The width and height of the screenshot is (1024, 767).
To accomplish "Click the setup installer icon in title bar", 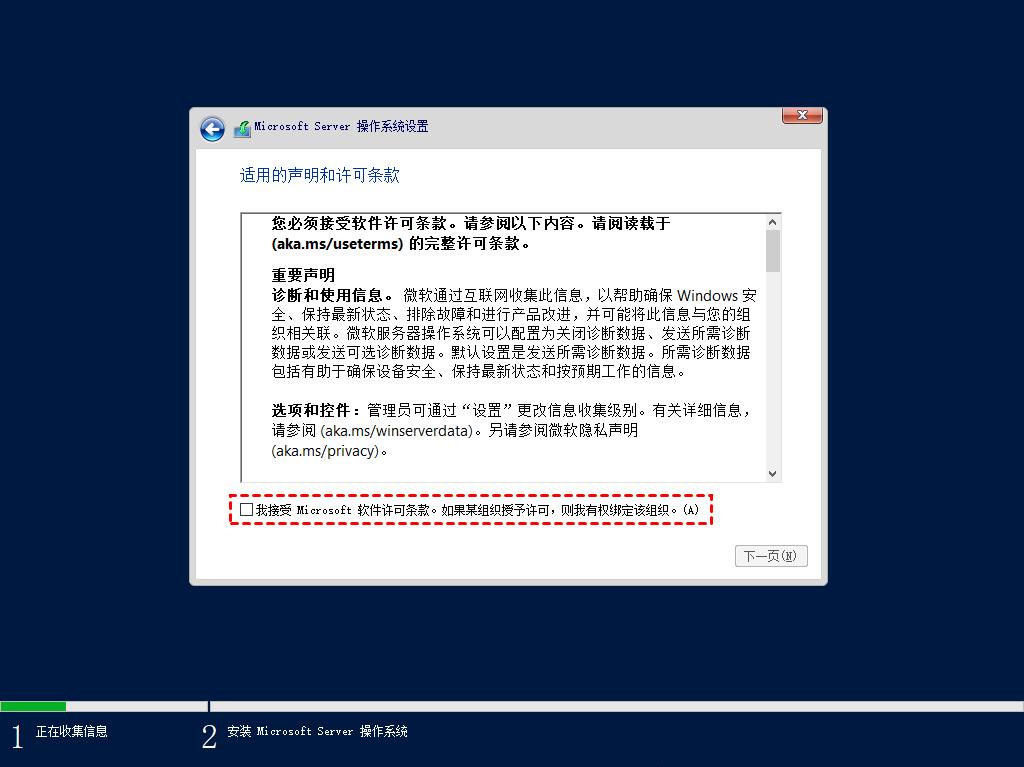I will [242, 129].
